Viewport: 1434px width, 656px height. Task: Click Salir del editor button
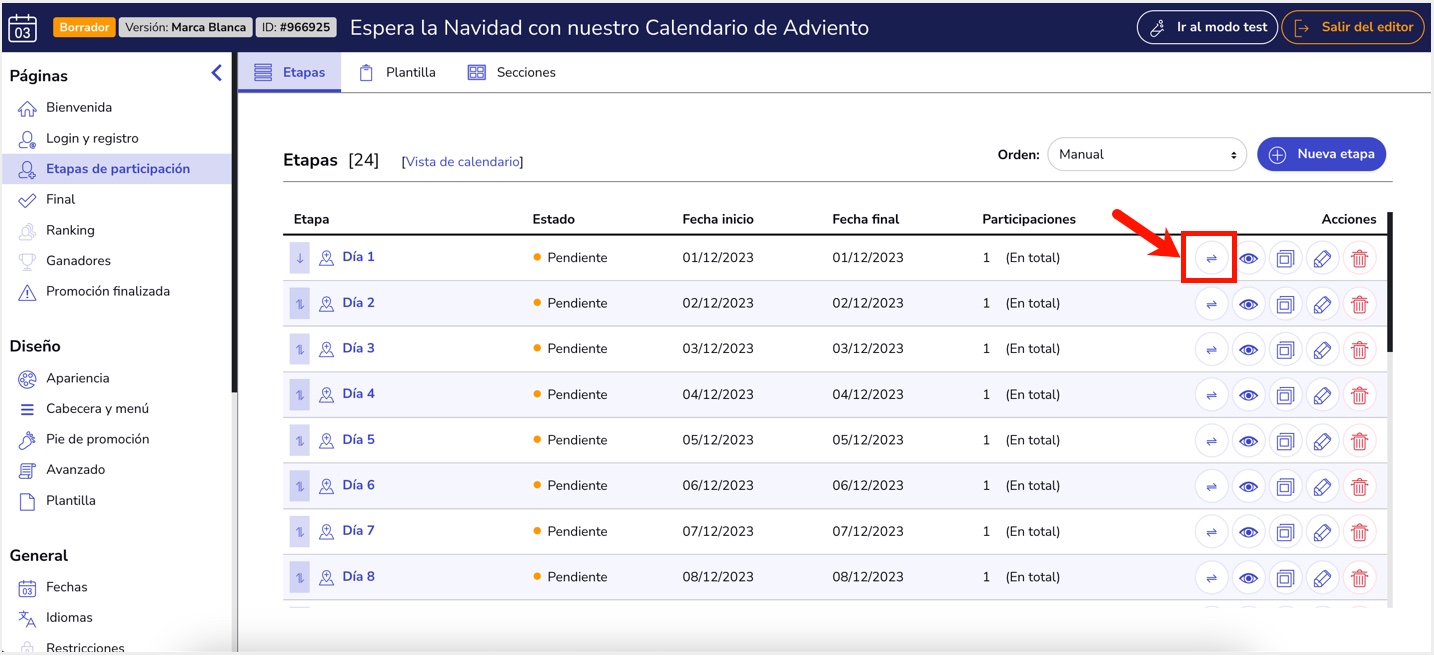pyautogui.click(x=1353, y=28)
